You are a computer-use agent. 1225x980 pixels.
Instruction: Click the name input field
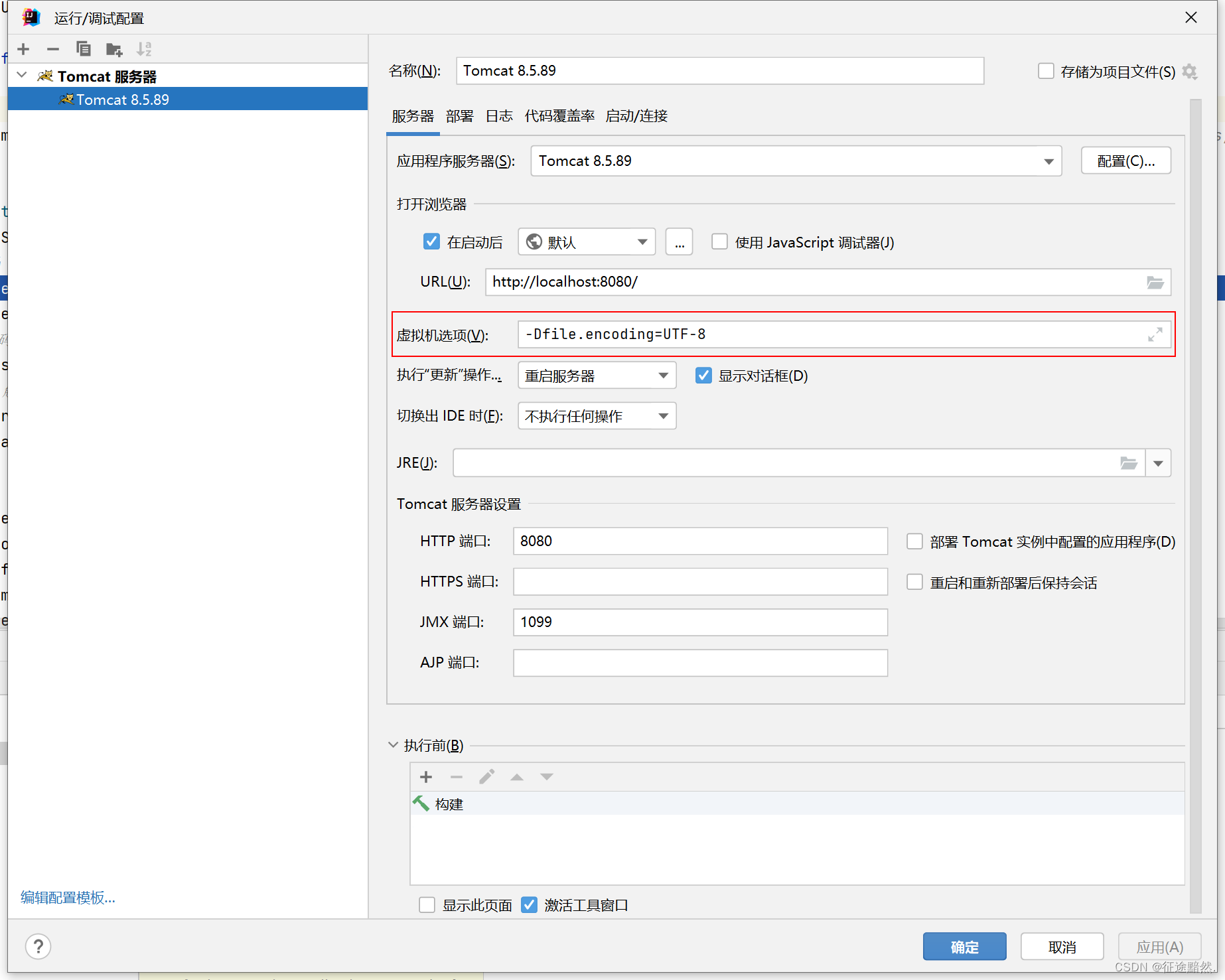coord(720,71)
